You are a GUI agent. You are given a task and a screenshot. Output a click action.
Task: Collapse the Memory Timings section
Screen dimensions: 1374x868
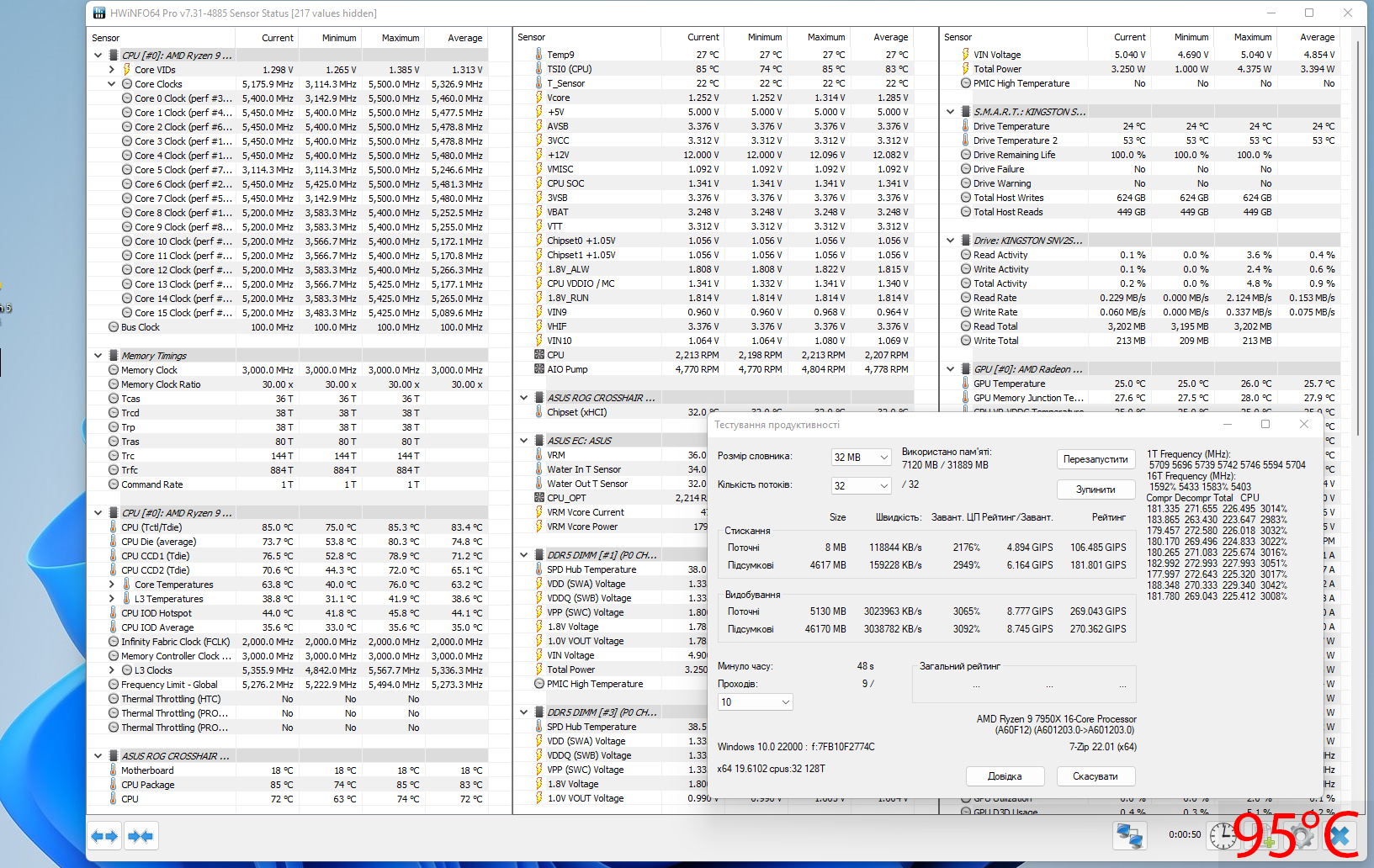click(98, 356)
